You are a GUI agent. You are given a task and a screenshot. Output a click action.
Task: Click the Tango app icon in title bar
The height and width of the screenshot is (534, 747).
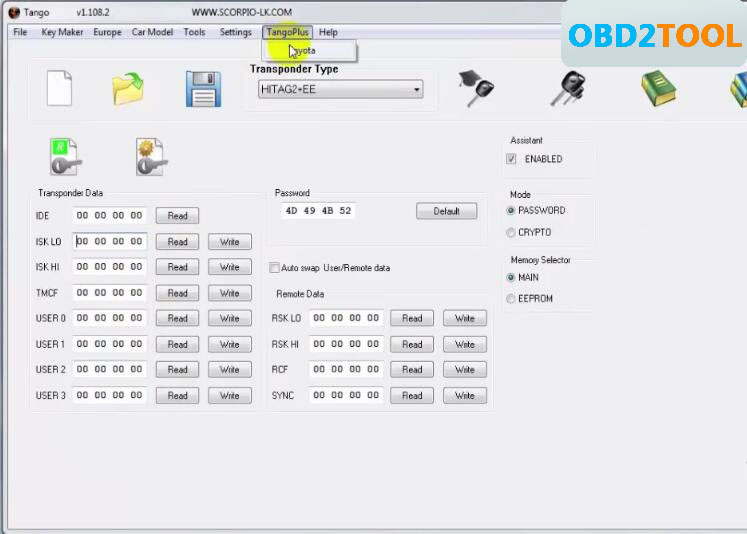pyautogui.click(x=14, y=12)
